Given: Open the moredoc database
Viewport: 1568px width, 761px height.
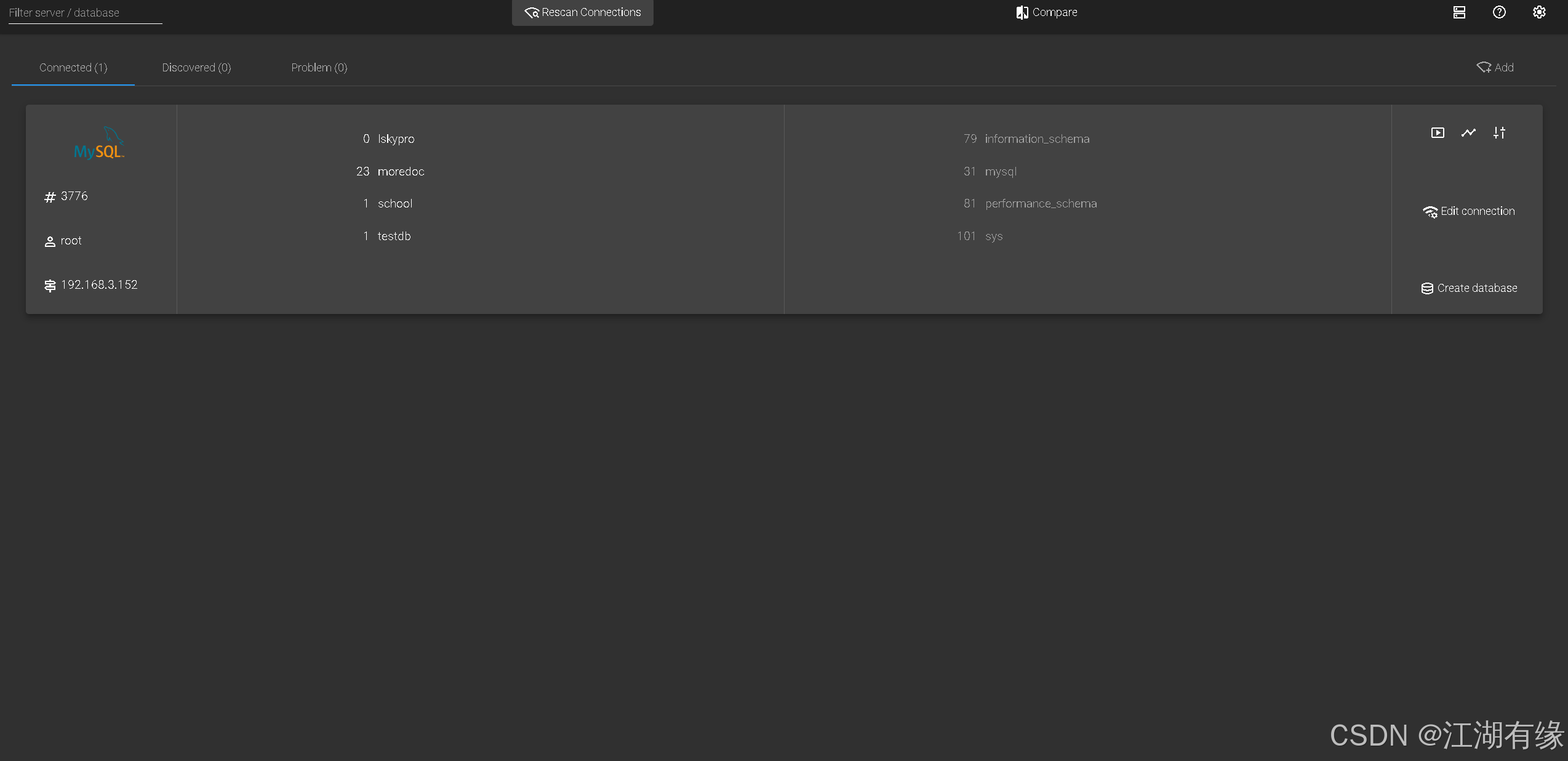Looking at the screenshot, I should 401,172.
